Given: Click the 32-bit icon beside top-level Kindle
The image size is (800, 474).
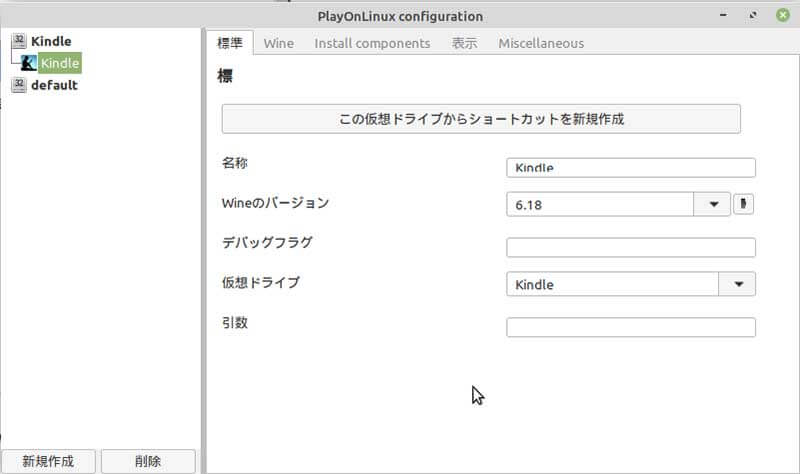Looking at the screenshot, I should click(x=19, y=41).
